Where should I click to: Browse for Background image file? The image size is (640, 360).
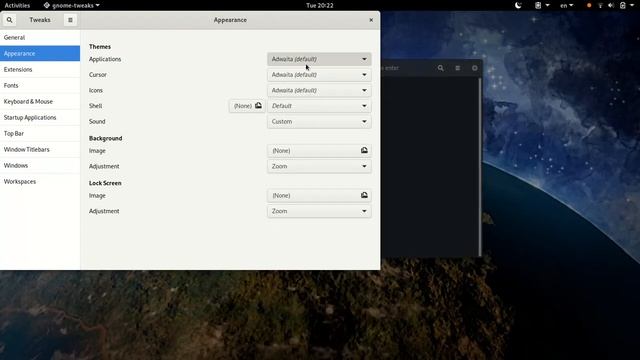[x=364, y=151]
